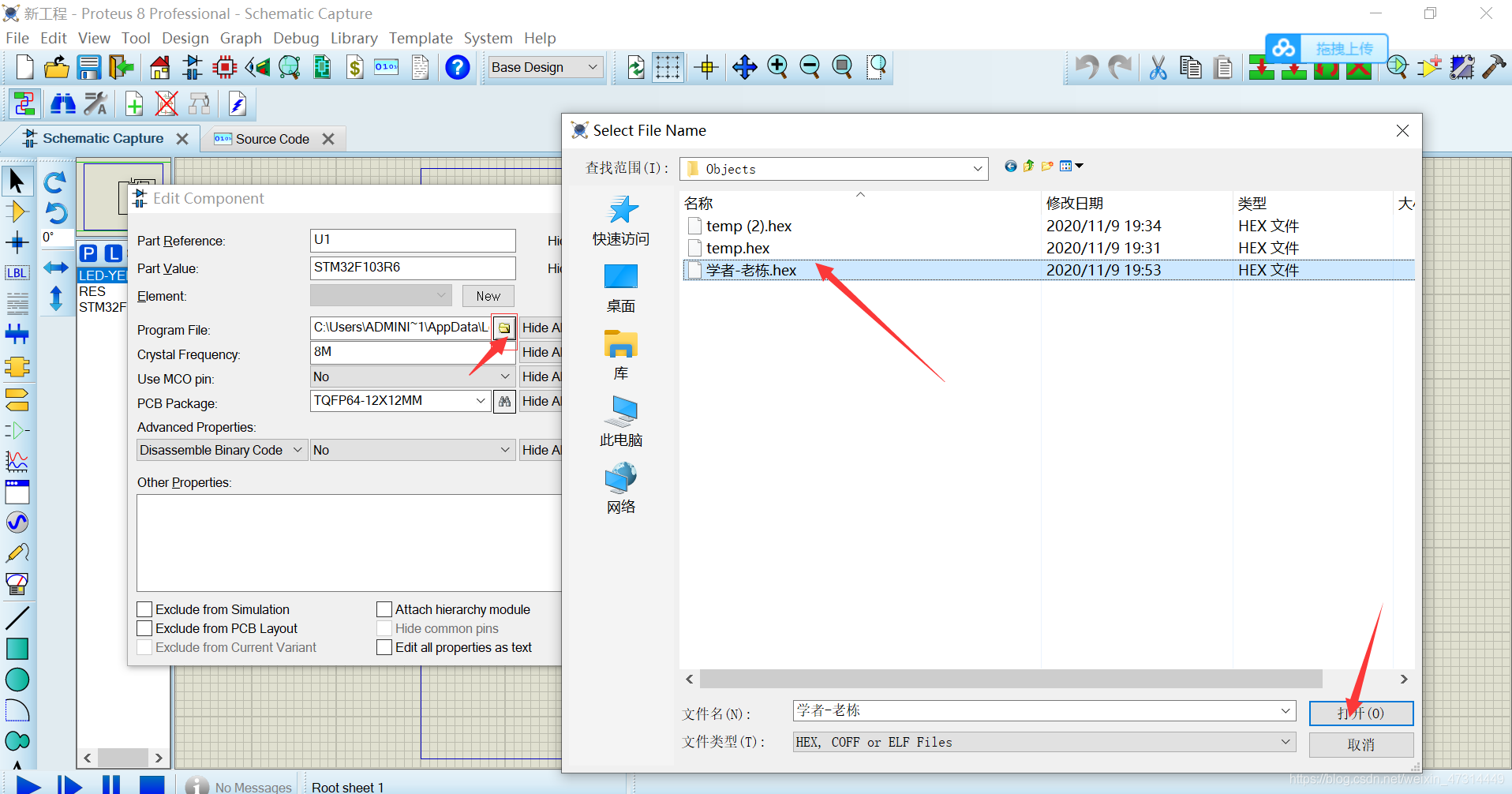Image resolution: width=1512 pixels, height=794 pixels.
Task: Select STM32F device in the device list
Action: click(103, 307)
